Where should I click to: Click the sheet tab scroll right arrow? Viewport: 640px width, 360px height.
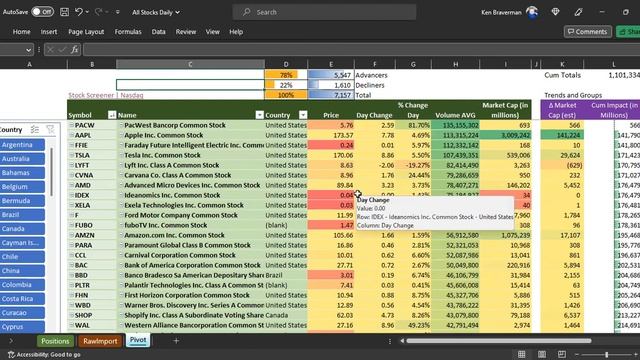pyautogui.click(x=11, y=341)
